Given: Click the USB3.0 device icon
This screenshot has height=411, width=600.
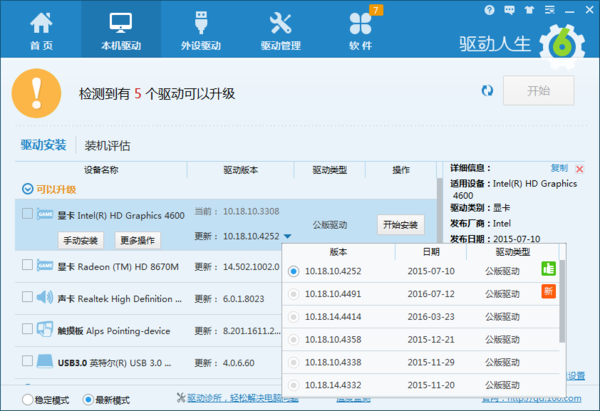Looking at the screenshot, I should [45, 361].
